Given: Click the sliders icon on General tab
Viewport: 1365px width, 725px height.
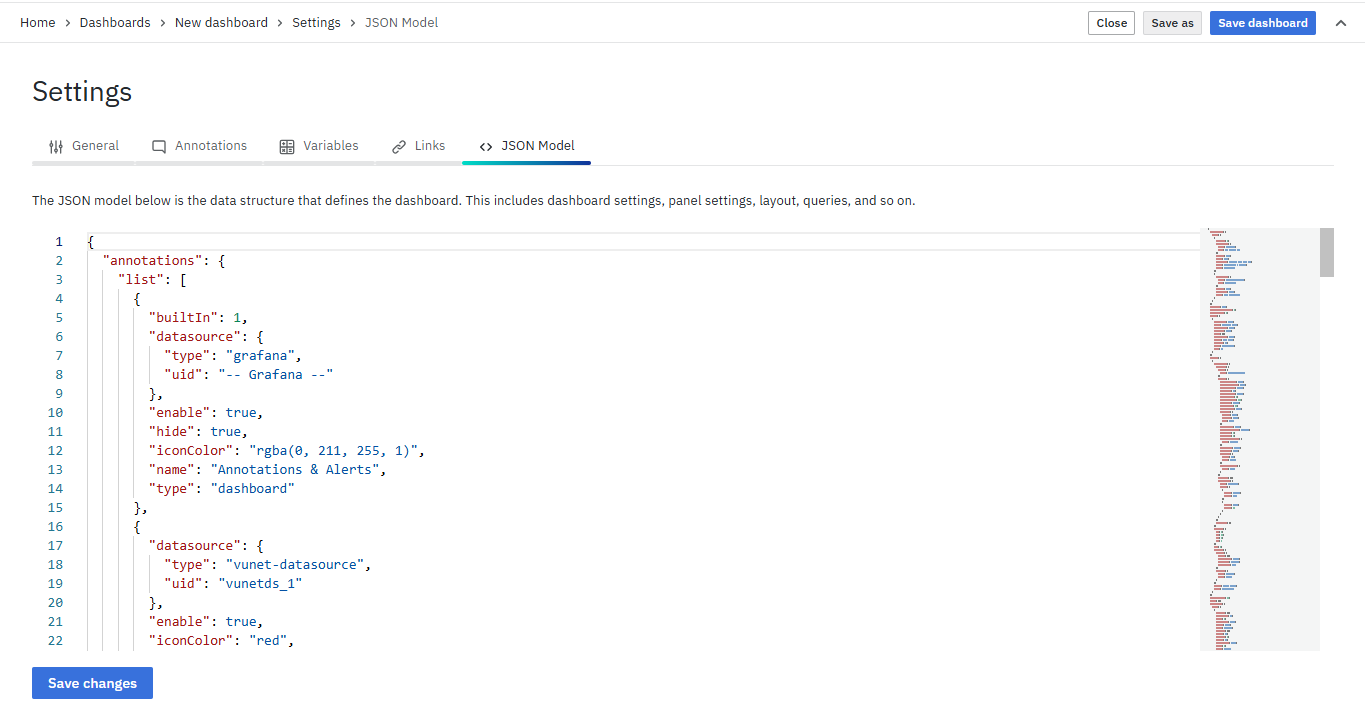Looking at the screenshot, I should pyautogui.click(x=56, y=146).
